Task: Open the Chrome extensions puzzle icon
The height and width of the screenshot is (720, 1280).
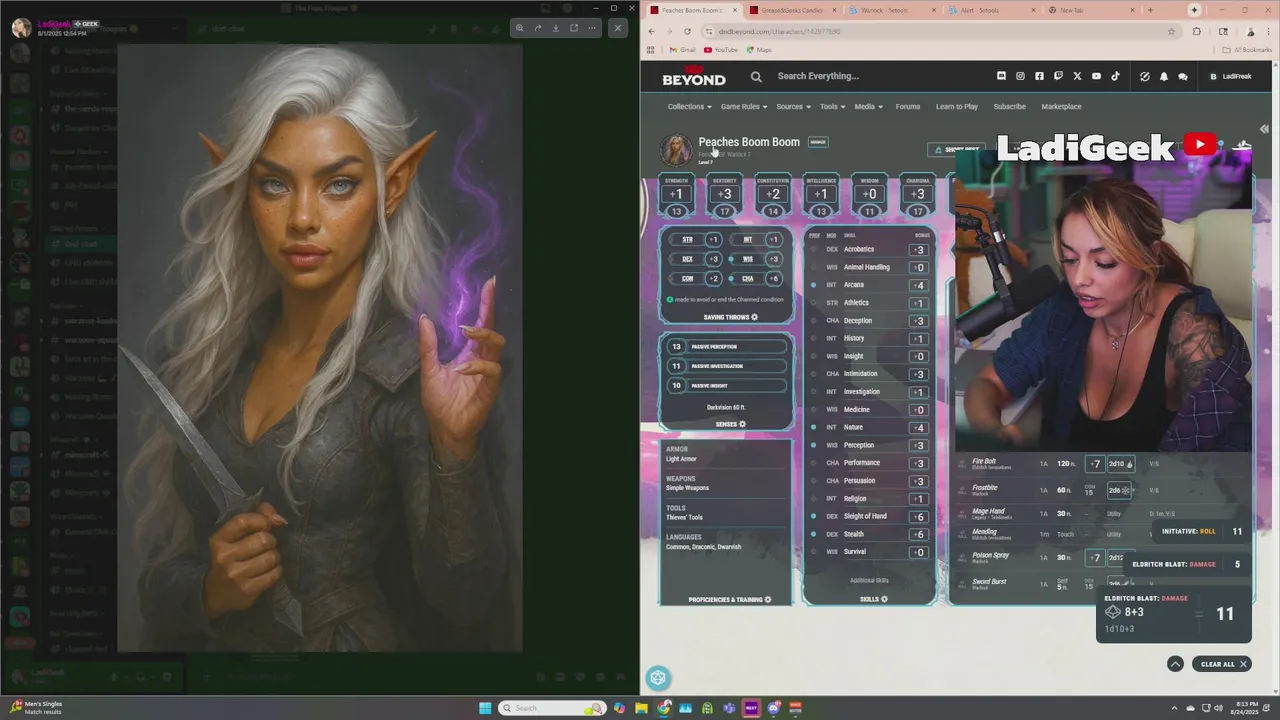Action: 1197,31
